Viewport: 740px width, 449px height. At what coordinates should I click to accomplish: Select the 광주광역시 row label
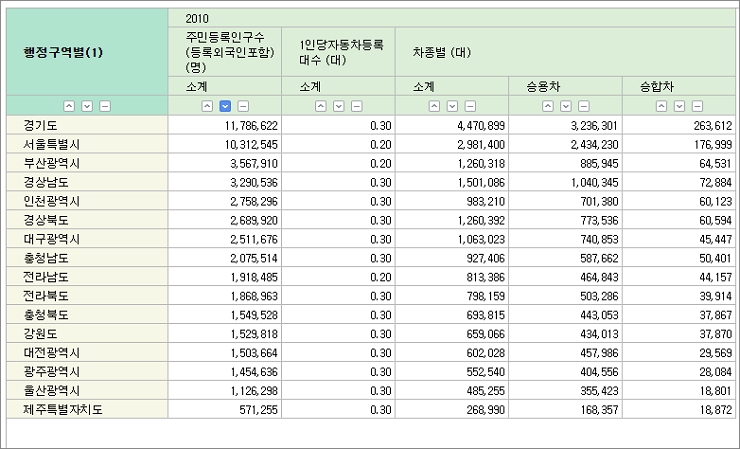[52, 372]
